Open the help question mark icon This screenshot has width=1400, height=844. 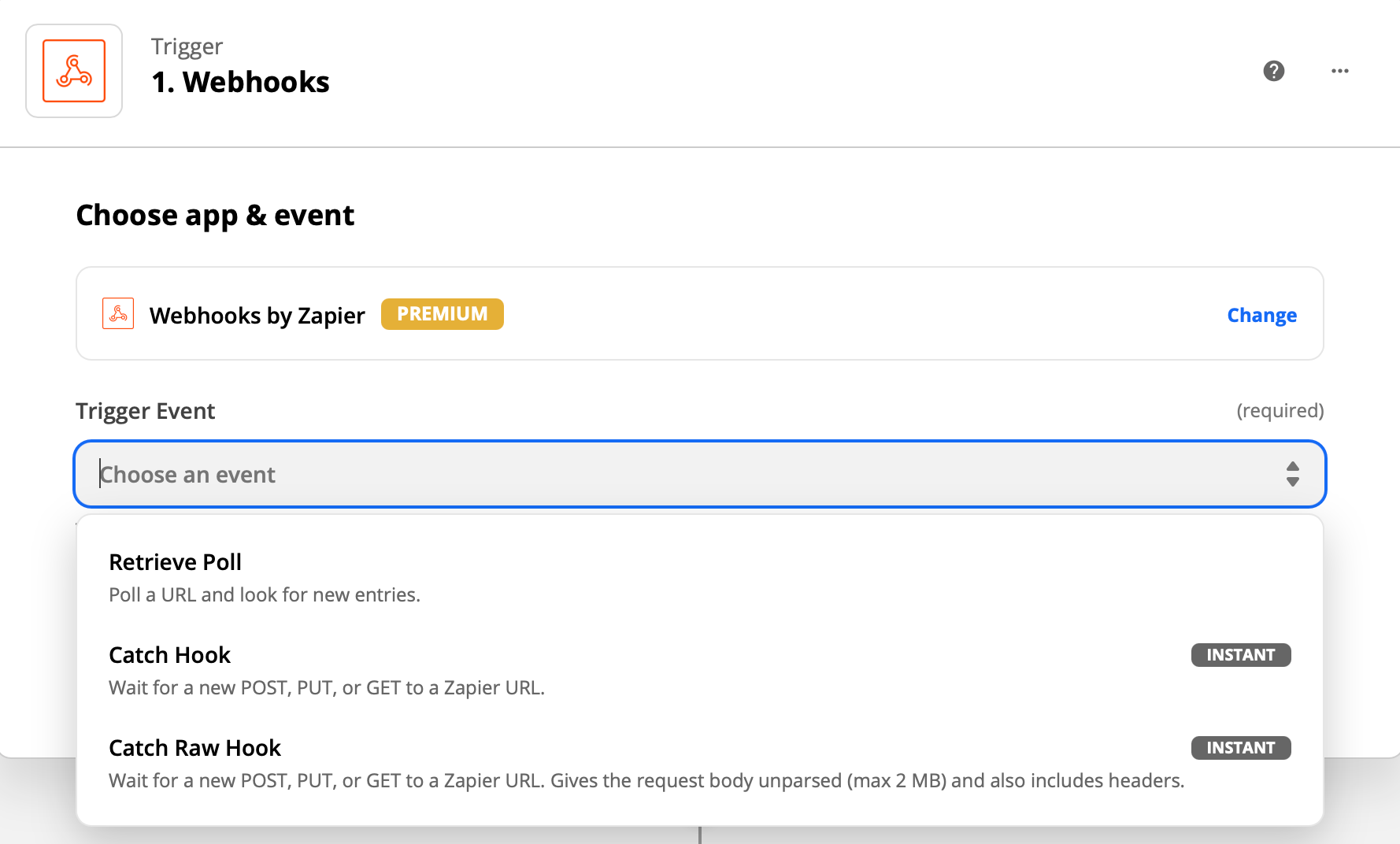[1273, 71]
